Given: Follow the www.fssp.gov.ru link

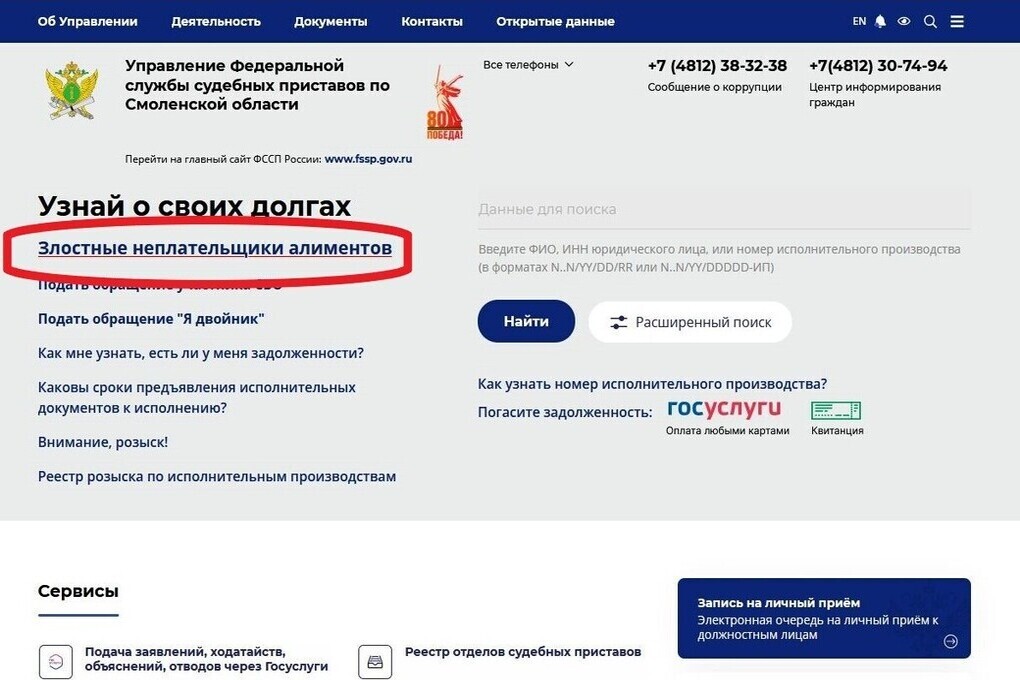Looking at the screenshot, I should (x=368, y=159).
